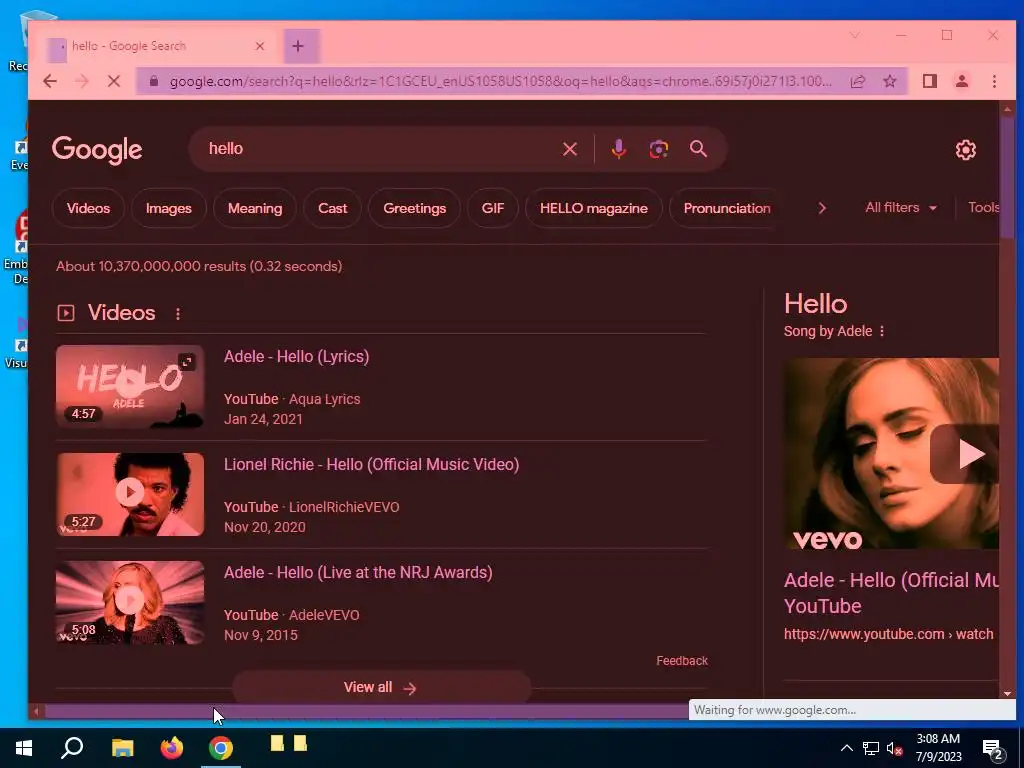
Task: Open 'Lionel Richie - Hello (Official Music Video)' link
Action: point(372,464)
